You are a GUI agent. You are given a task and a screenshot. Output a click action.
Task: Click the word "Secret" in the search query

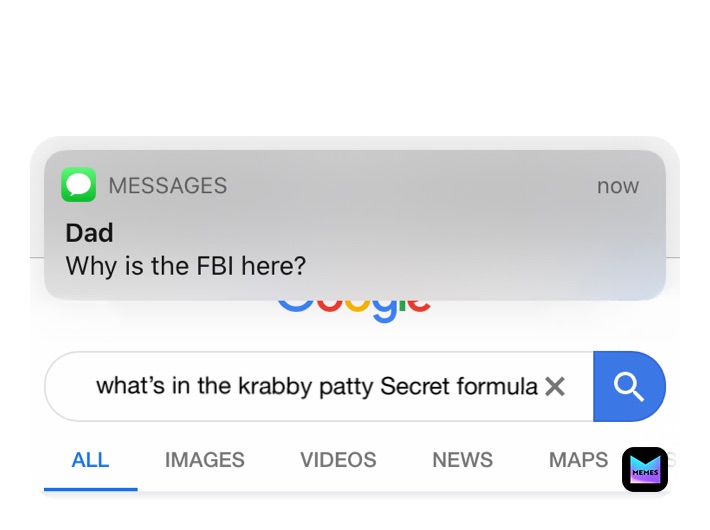(x=415, y=386)
